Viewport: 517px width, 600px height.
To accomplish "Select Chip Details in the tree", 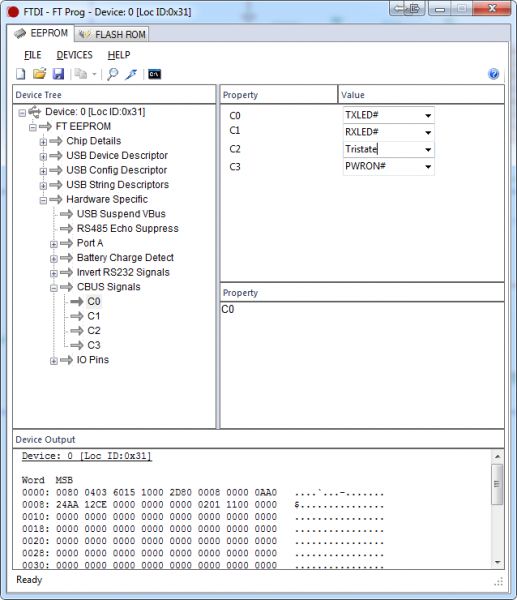I will 93,141.
